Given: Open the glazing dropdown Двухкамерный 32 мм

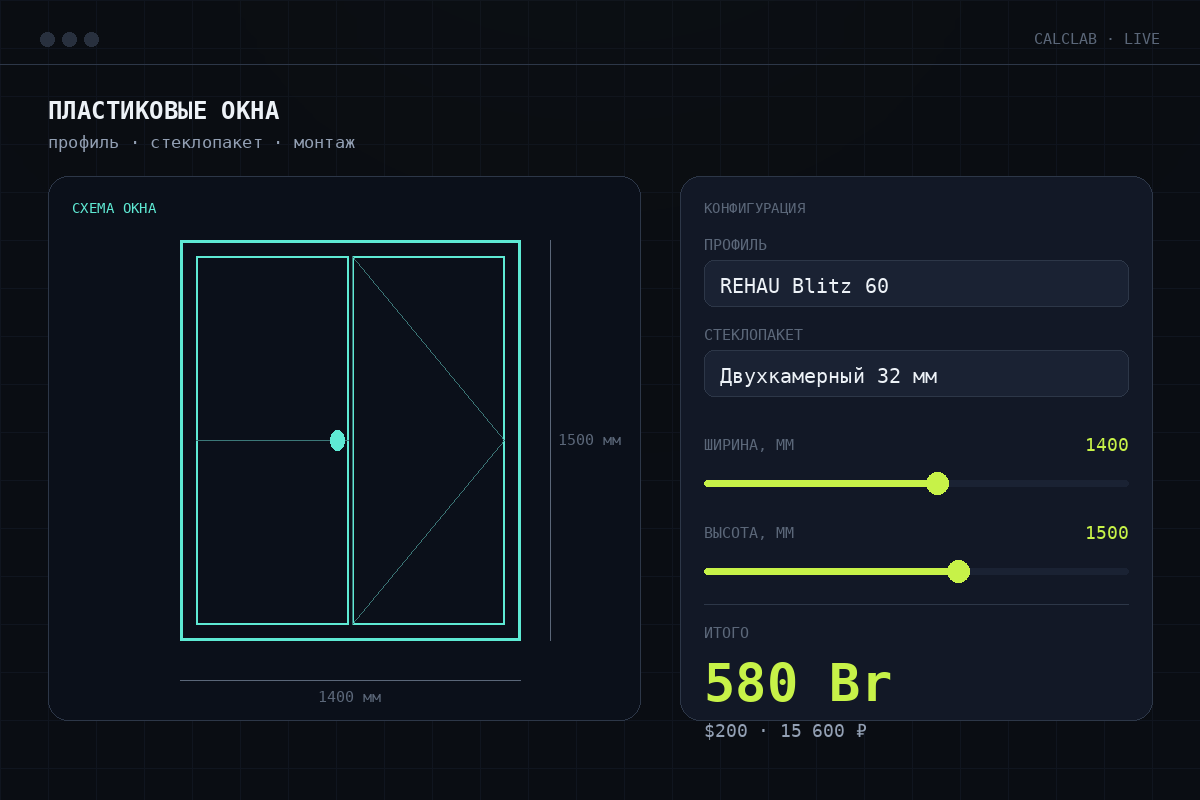Looking at the screenshot, I should (916, 374).
